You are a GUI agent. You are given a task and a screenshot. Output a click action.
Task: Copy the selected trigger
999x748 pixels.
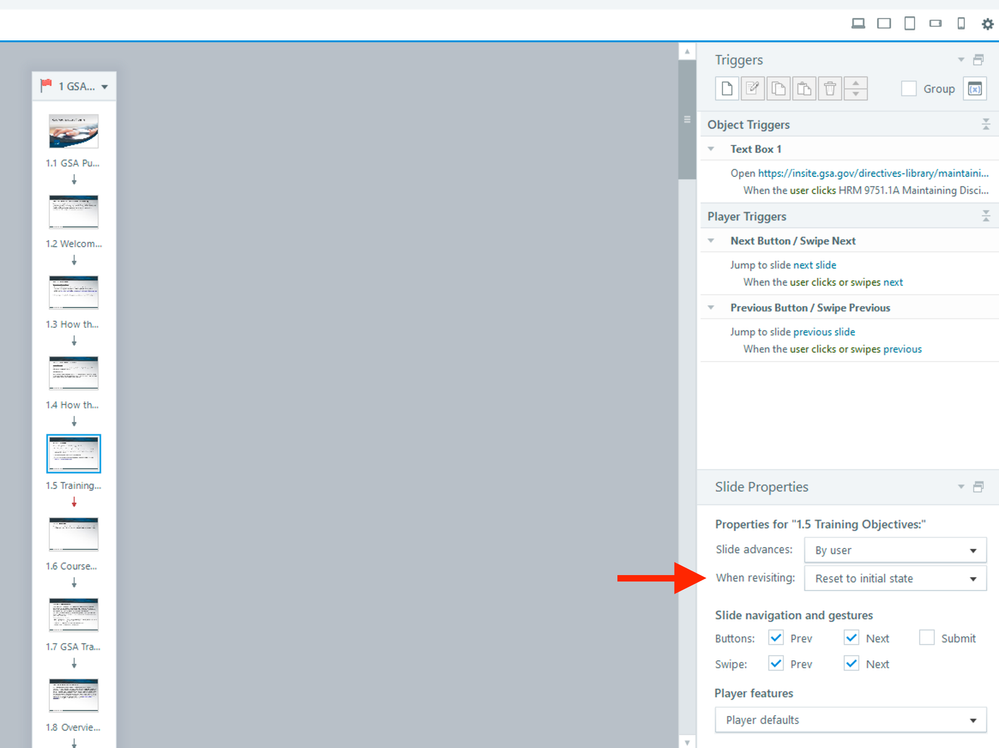pos(779,89)
